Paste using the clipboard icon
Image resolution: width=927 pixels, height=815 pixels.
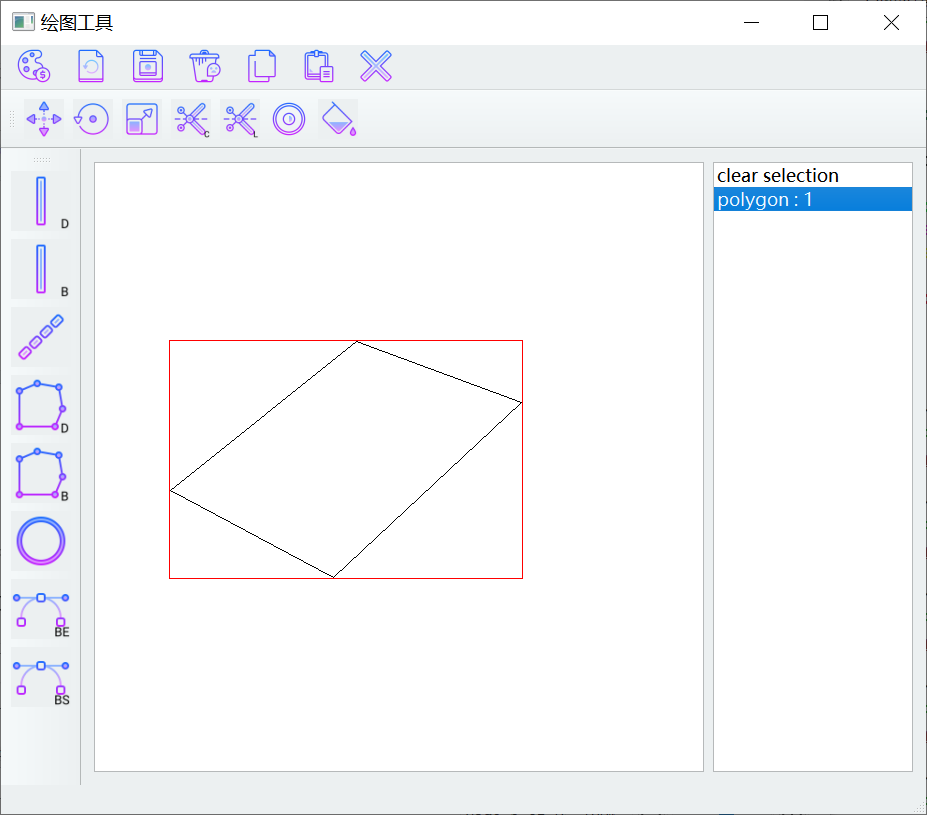[319, 66]
